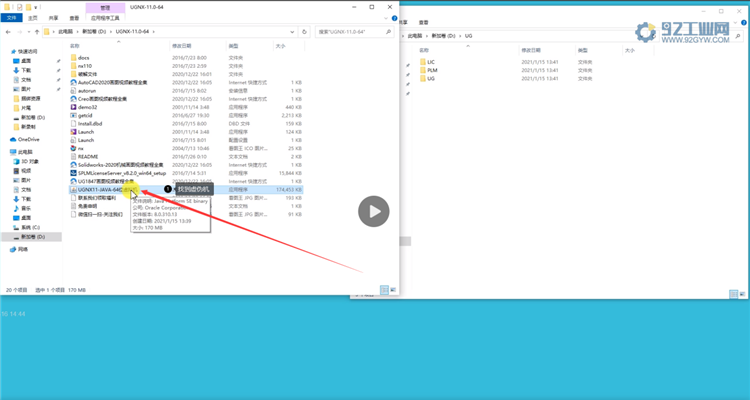Viewport: 750px width, 400px height.
Task: Click 此电脑 in the navigation pane
Action: (22, 152)
